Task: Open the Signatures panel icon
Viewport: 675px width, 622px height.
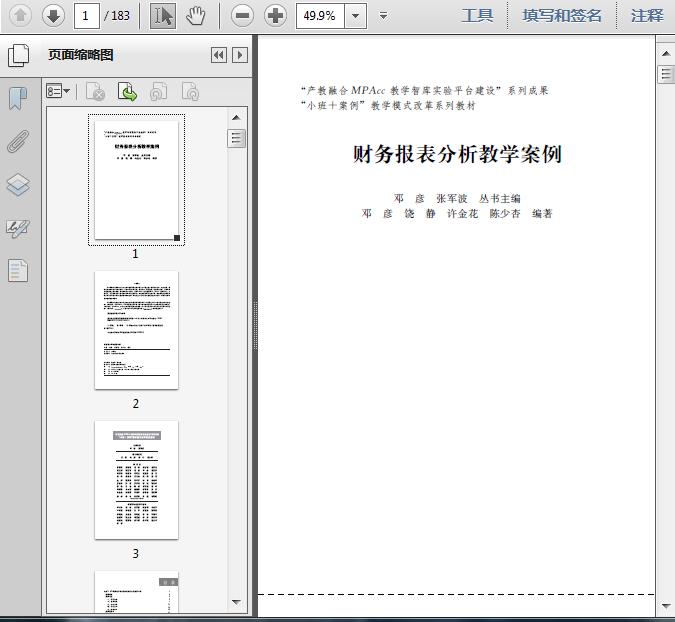Action: (x=18, y=228)
